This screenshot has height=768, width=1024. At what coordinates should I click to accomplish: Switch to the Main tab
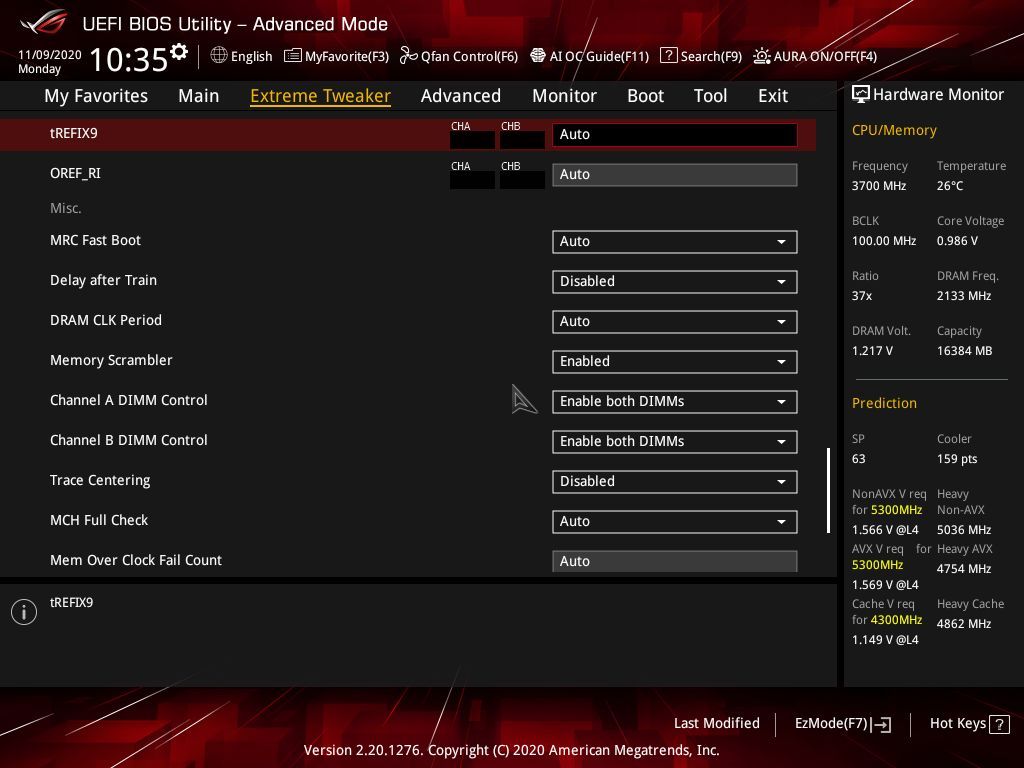[x=199, y=96]
